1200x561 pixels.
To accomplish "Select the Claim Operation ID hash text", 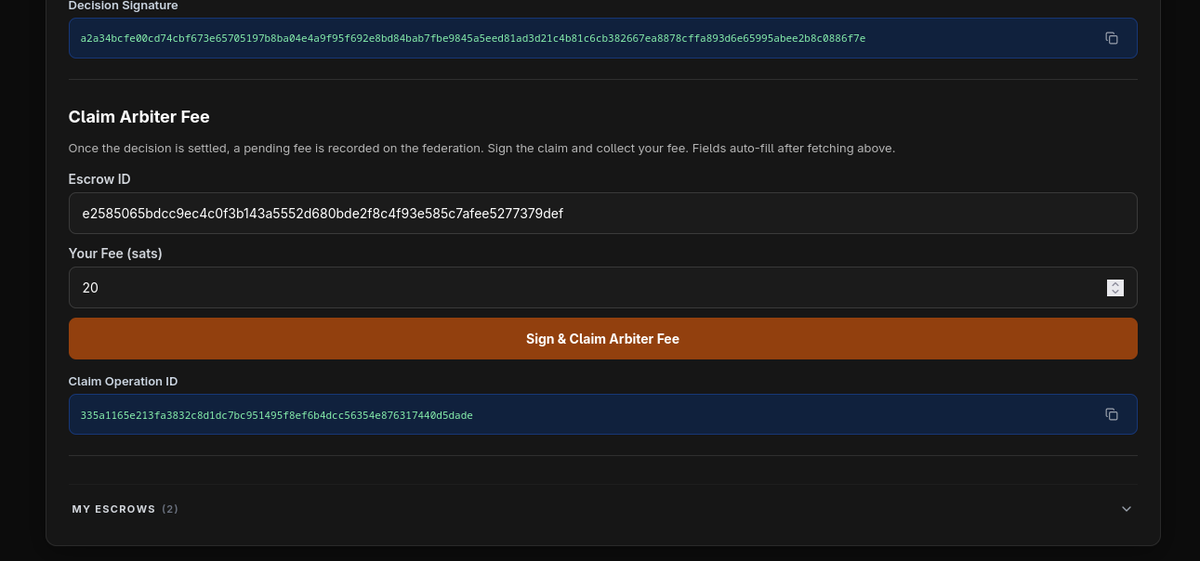I will tap(276, 414).
